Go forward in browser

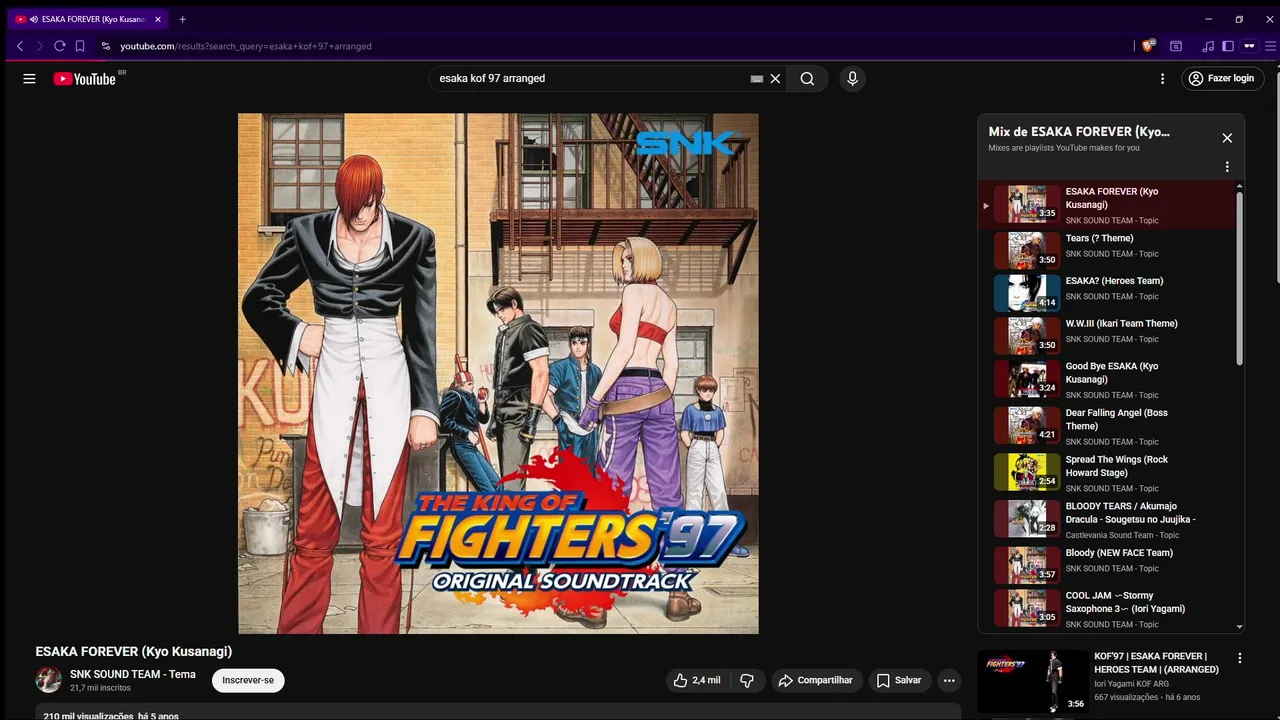(40, 46)
